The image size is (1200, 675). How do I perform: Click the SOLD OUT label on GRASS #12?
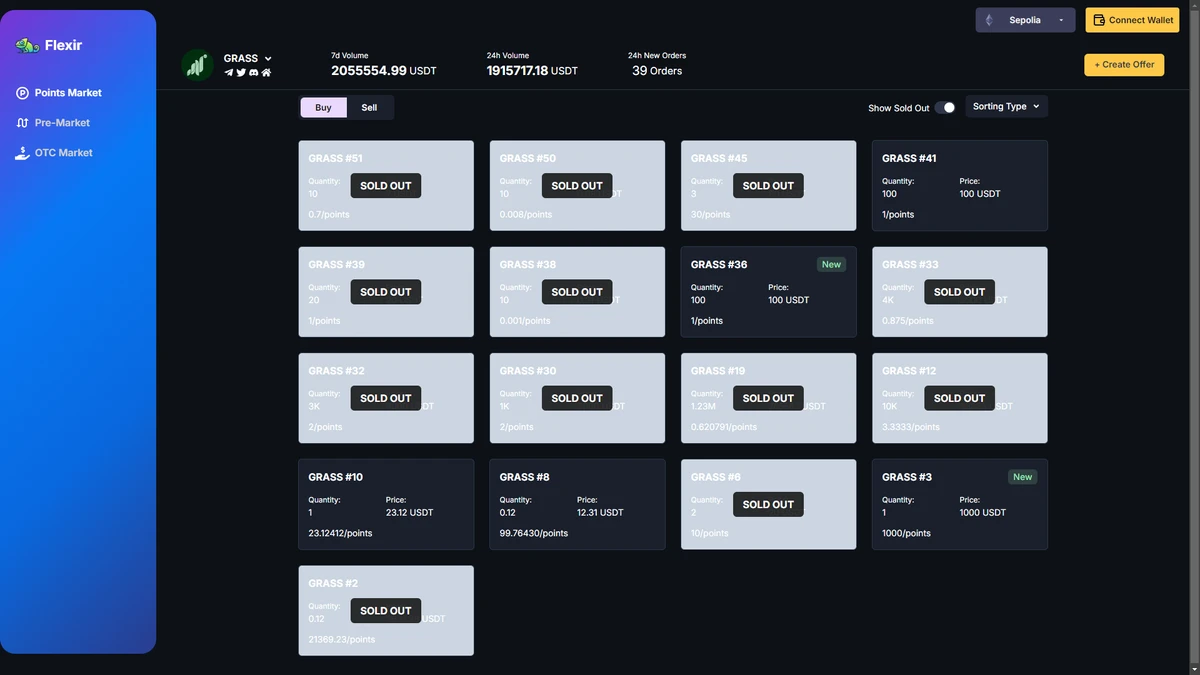(x=959, y=398)
